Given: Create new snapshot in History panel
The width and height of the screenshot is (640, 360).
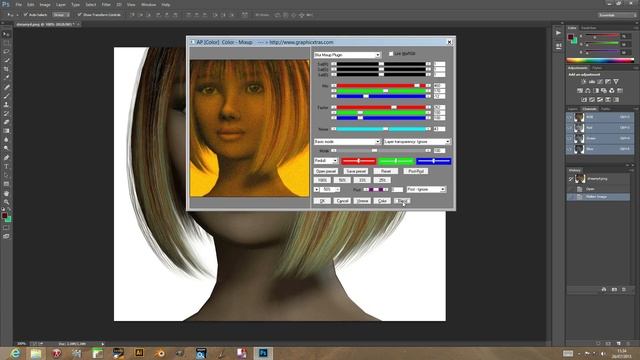Looking at the screenshot, I should (614, 290).
